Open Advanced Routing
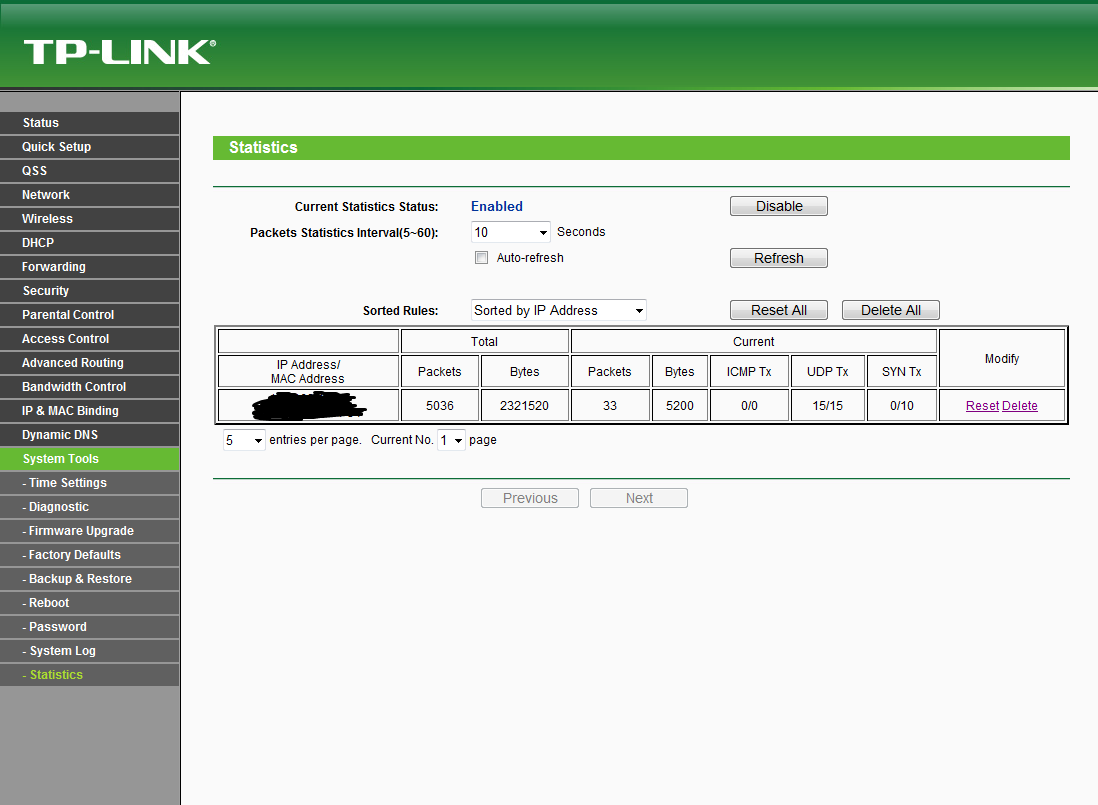The width and height of the screenshot is (1098, 805). click(x=90, y=363)
